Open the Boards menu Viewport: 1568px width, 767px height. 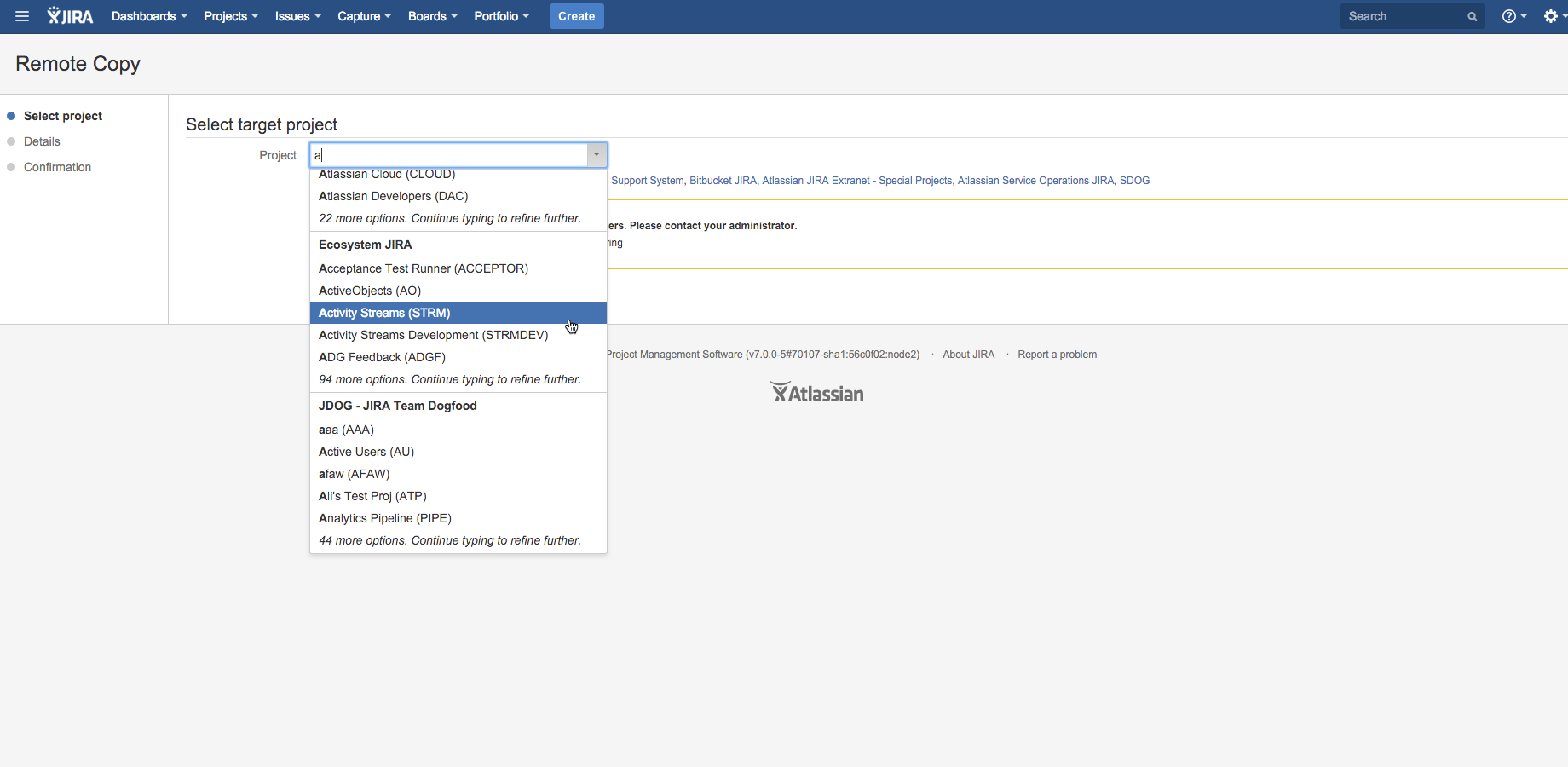coord(432,16)
